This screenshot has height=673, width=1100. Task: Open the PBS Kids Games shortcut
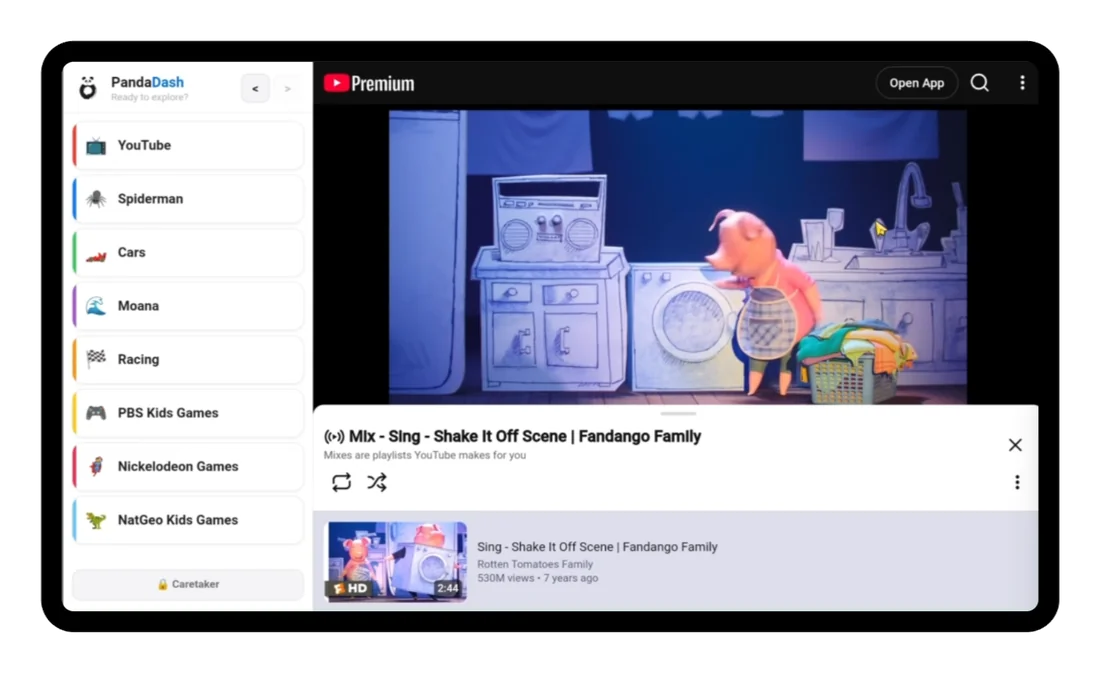tap(188, 413)
